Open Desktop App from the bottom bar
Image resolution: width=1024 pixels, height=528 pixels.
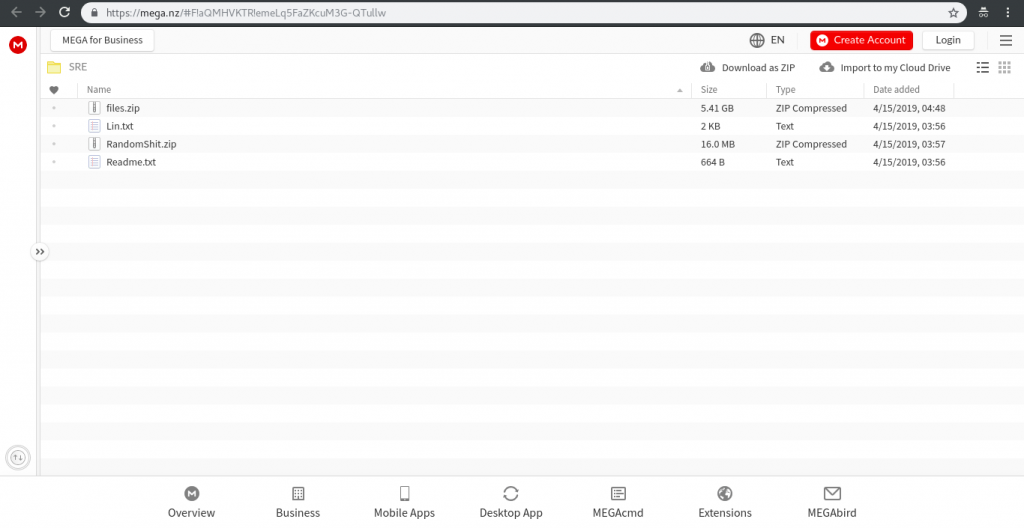point(511,503)
